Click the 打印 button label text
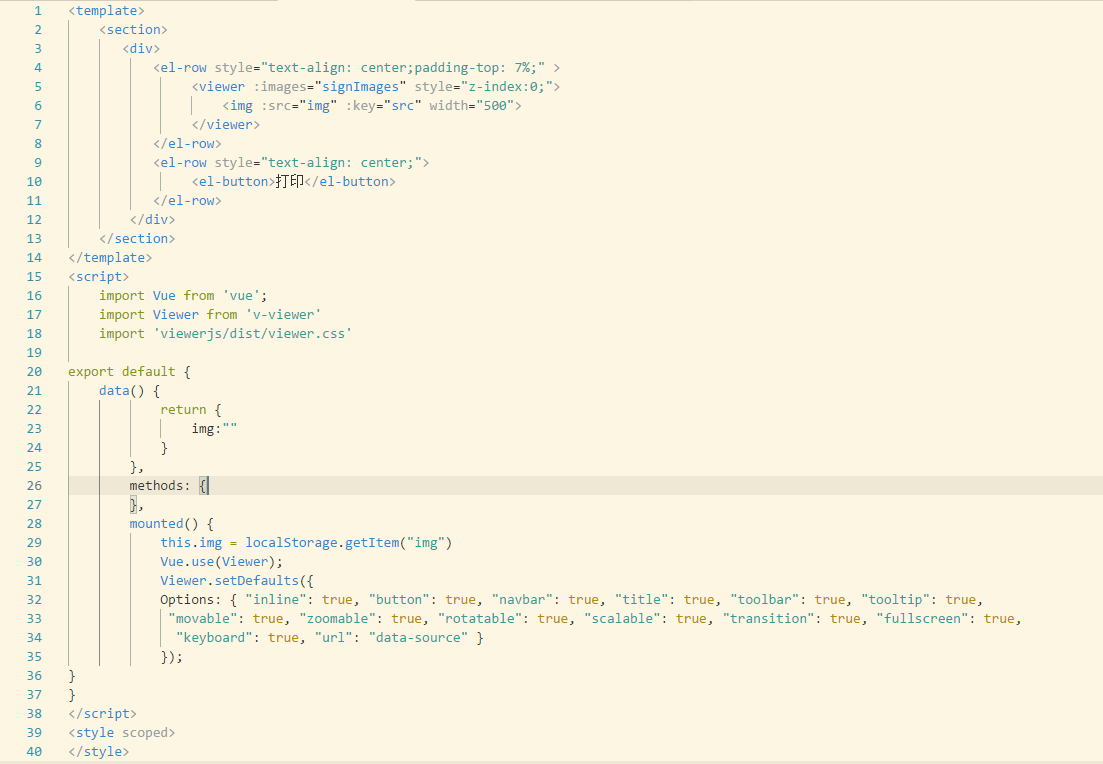 tap(289, 182)
